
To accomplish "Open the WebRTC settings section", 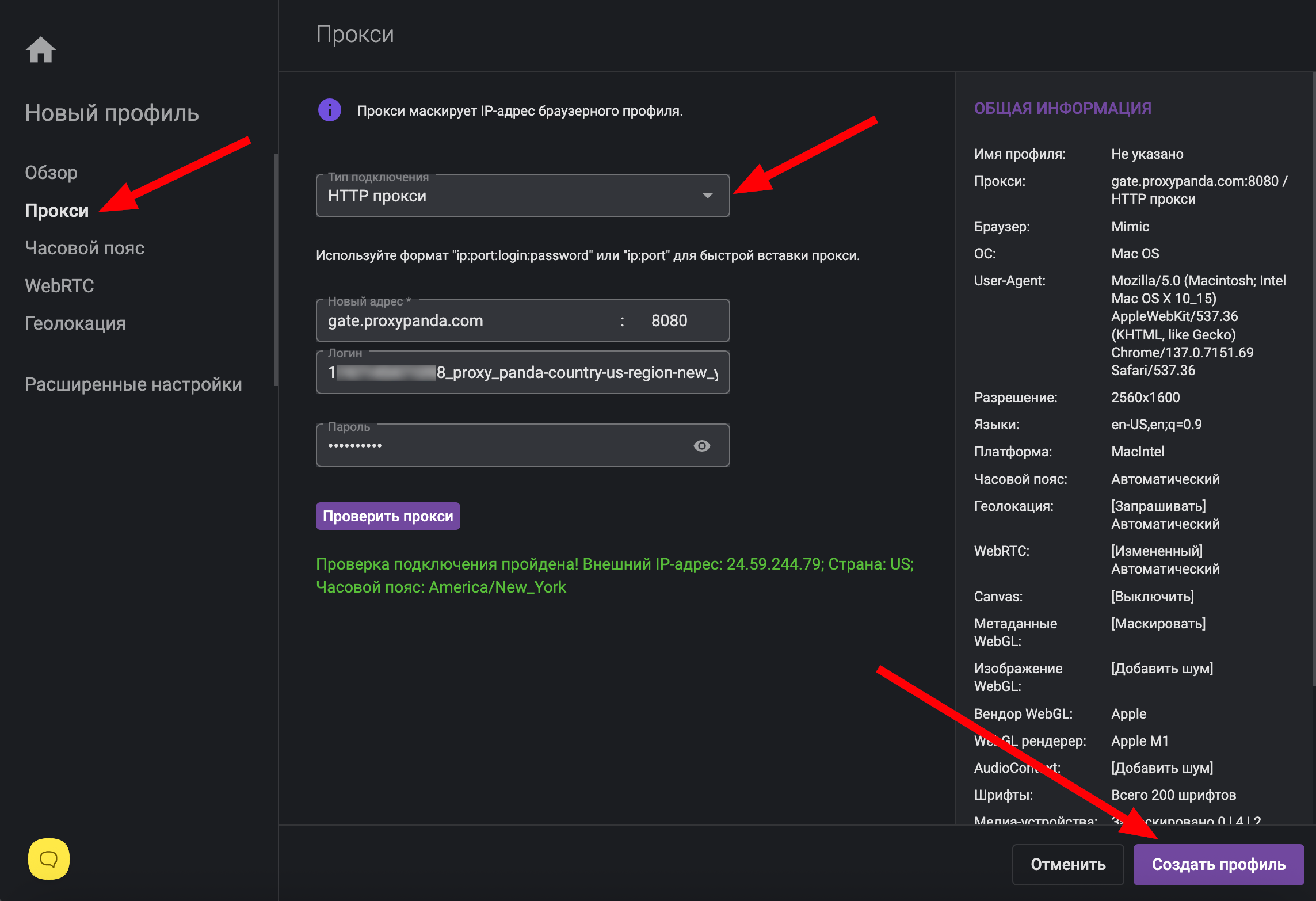I will click(59, 286).
